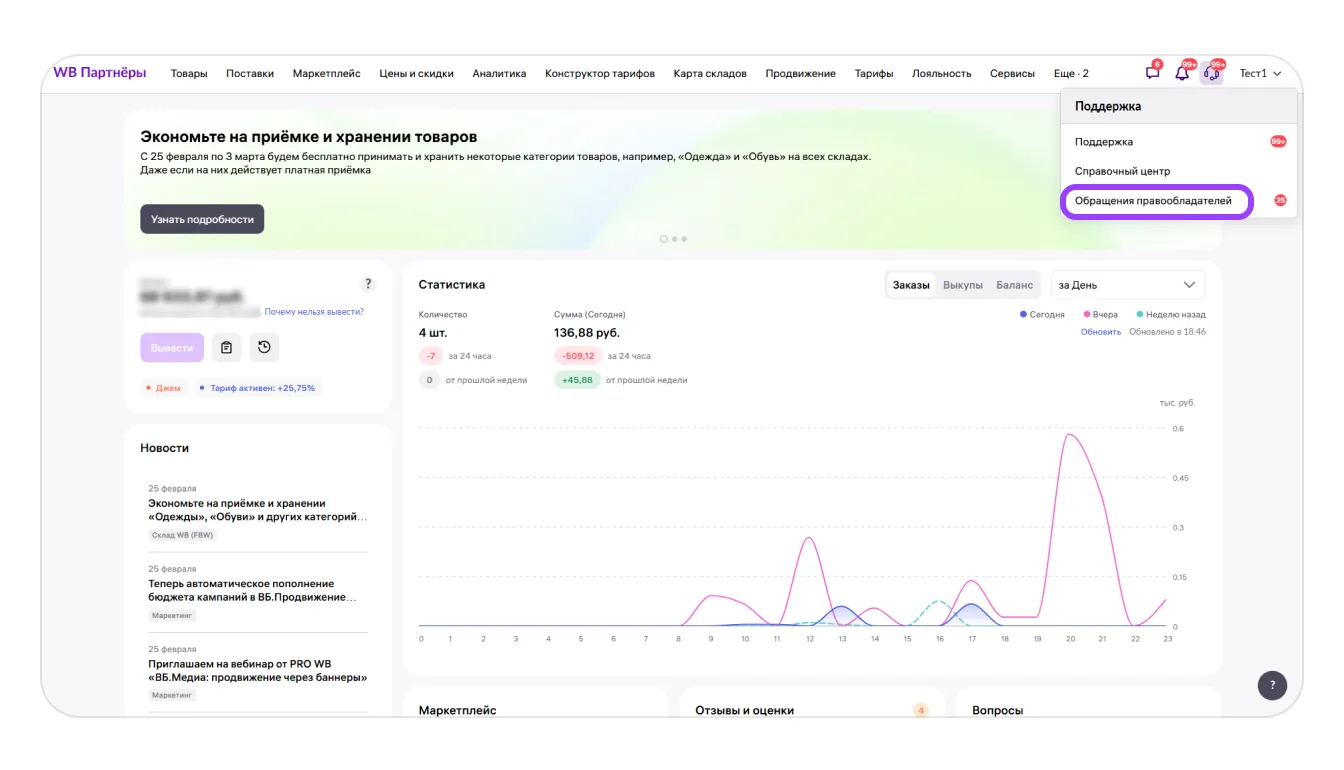Select the first banner carousel dot

coord(663,239)
